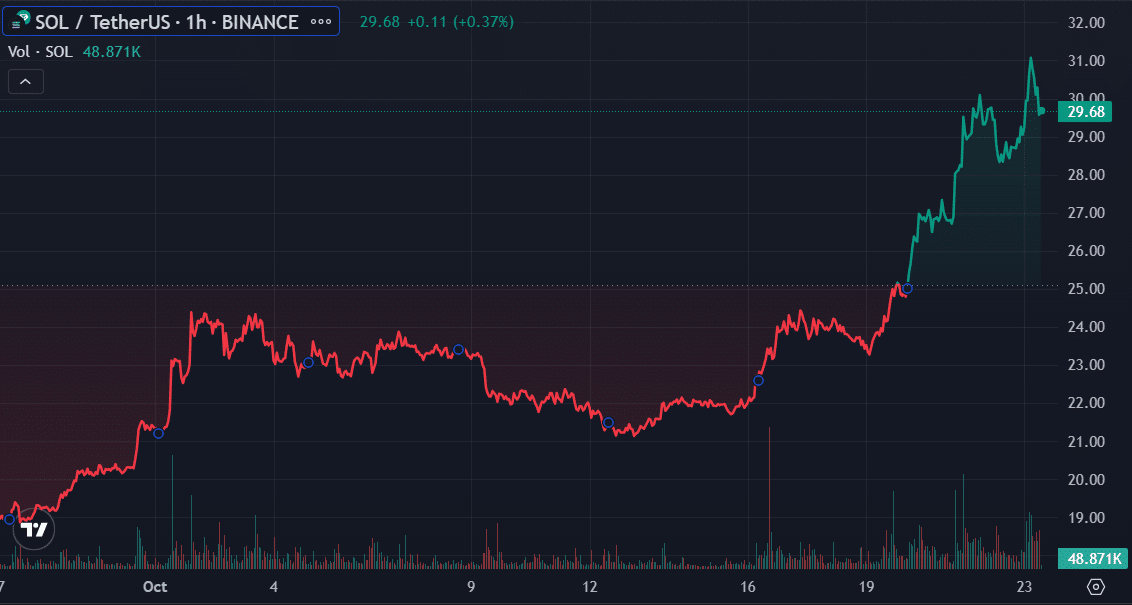Screen dimensions: 1132x605
Task: Click the TradingView logo watermark button
Action: [34, 530]
